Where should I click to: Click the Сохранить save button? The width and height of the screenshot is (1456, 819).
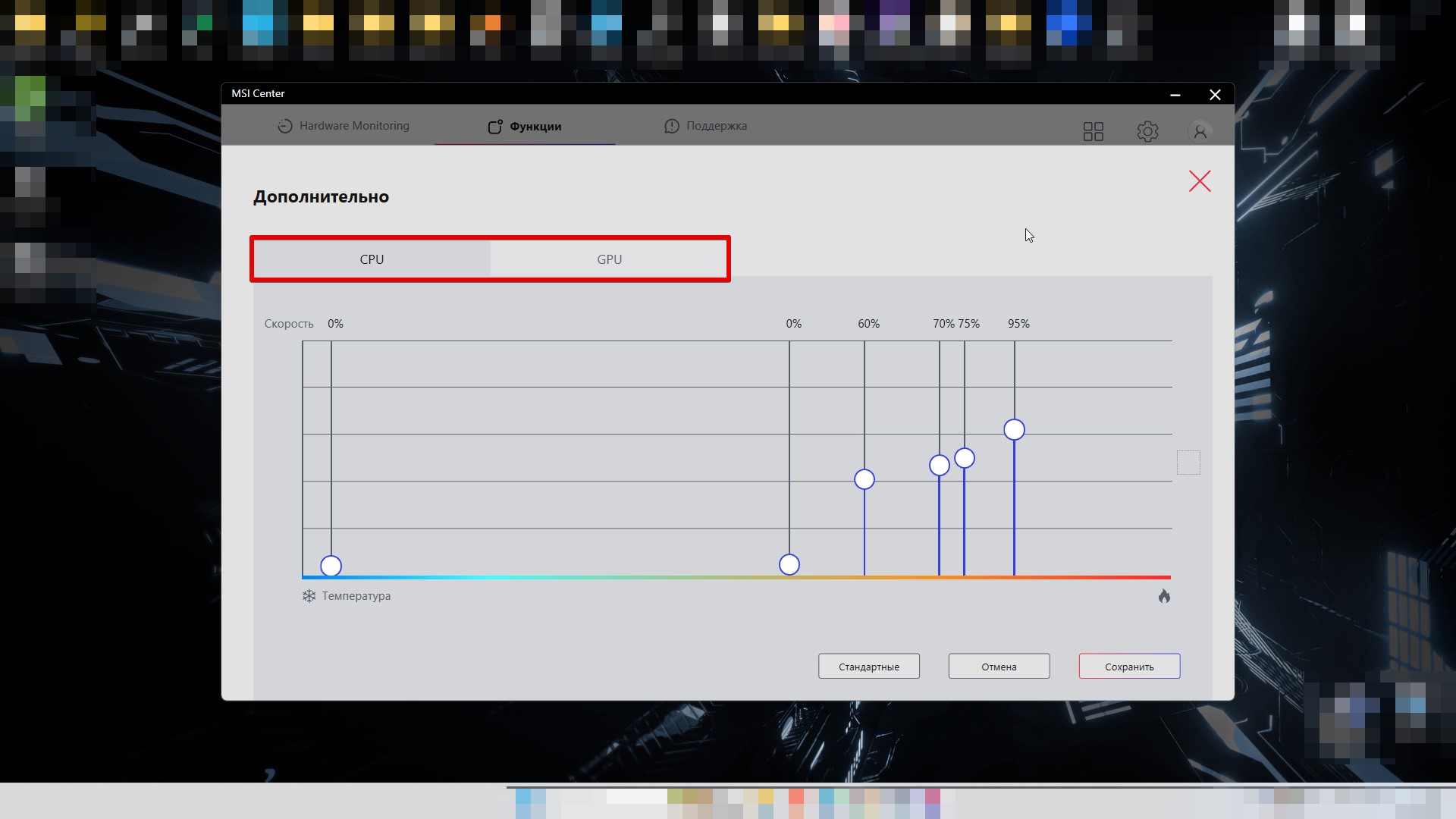1129,667
